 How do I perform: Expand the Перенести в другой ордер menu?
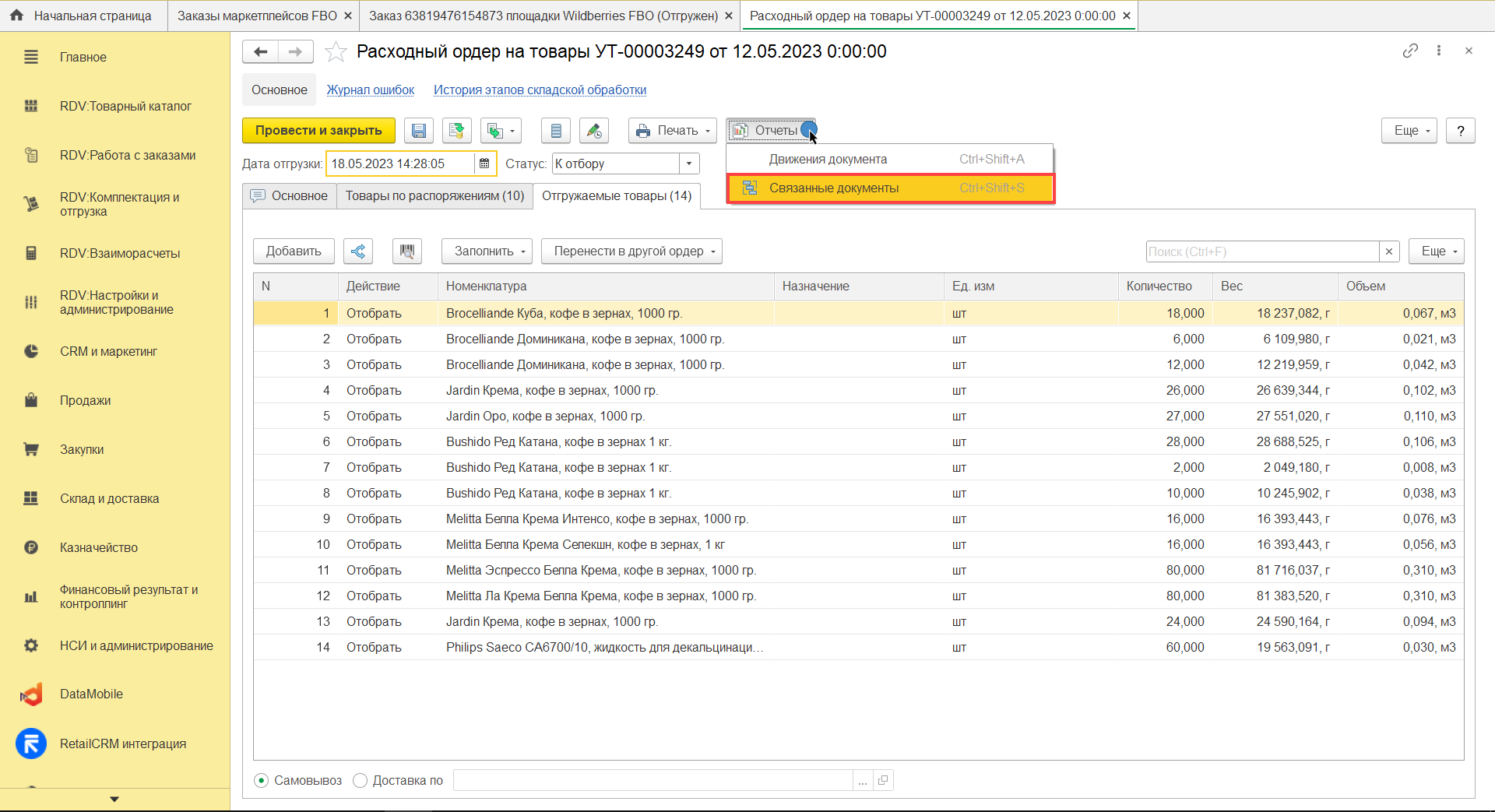coord(631,251)
